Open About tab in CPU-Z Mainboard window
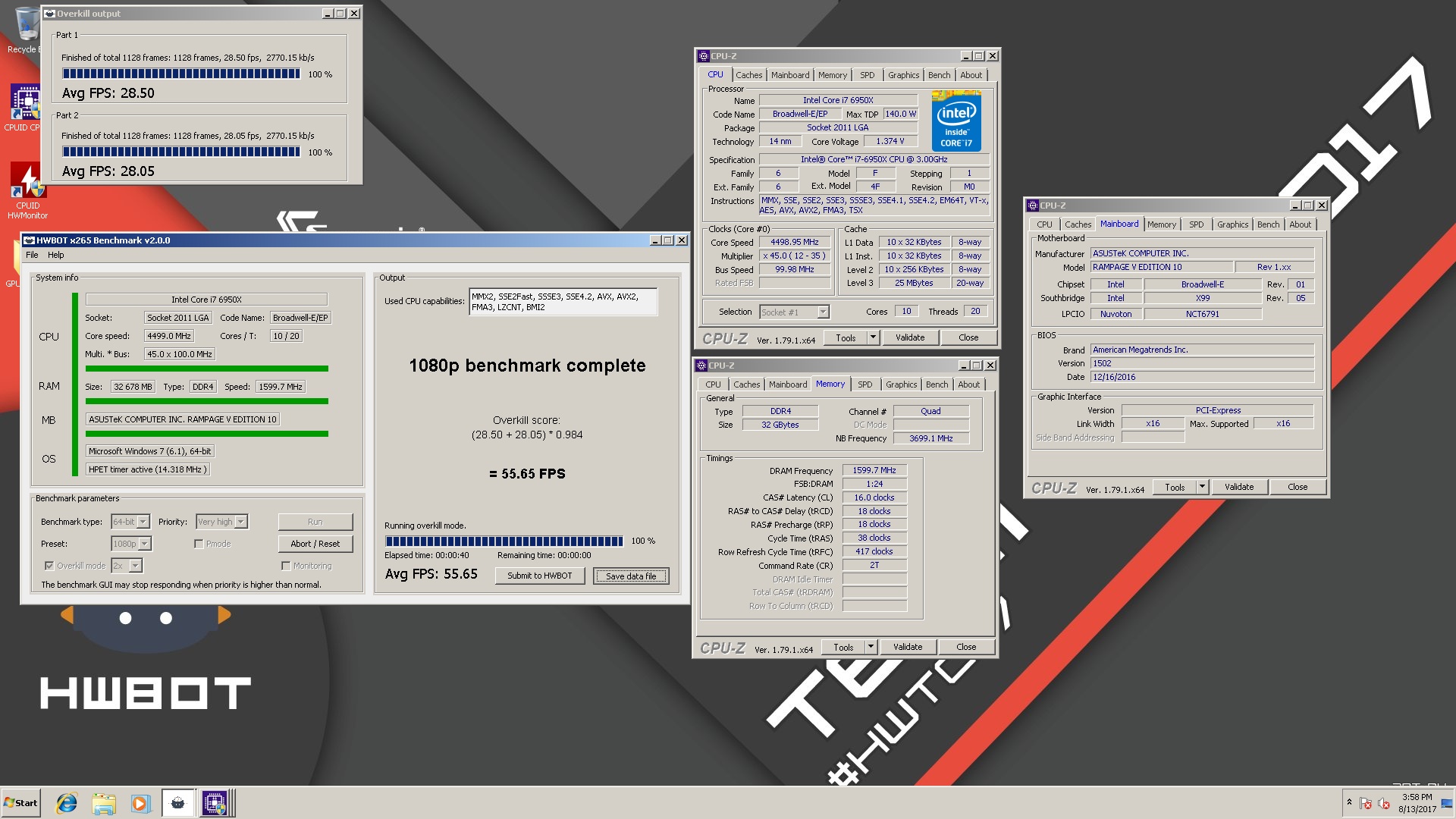 click(x=1300, y=224)
